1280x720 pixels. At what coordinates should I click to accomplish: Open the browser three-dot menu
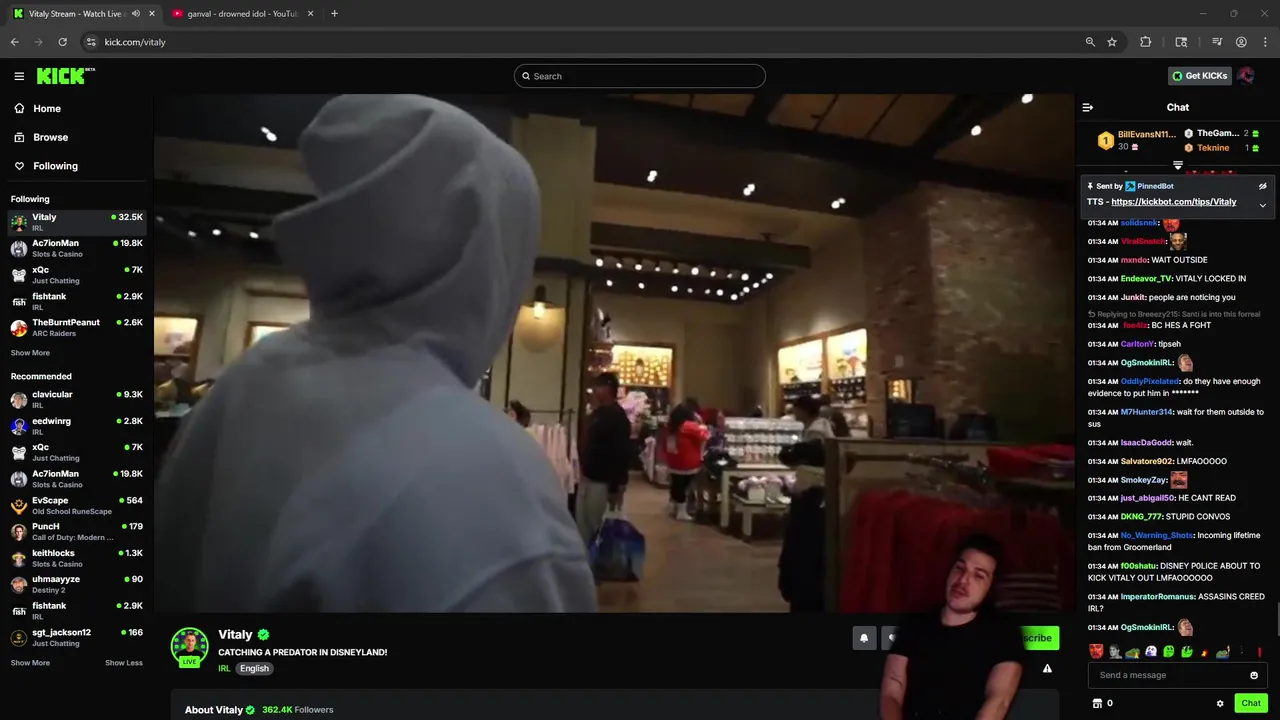point(1264,42)
